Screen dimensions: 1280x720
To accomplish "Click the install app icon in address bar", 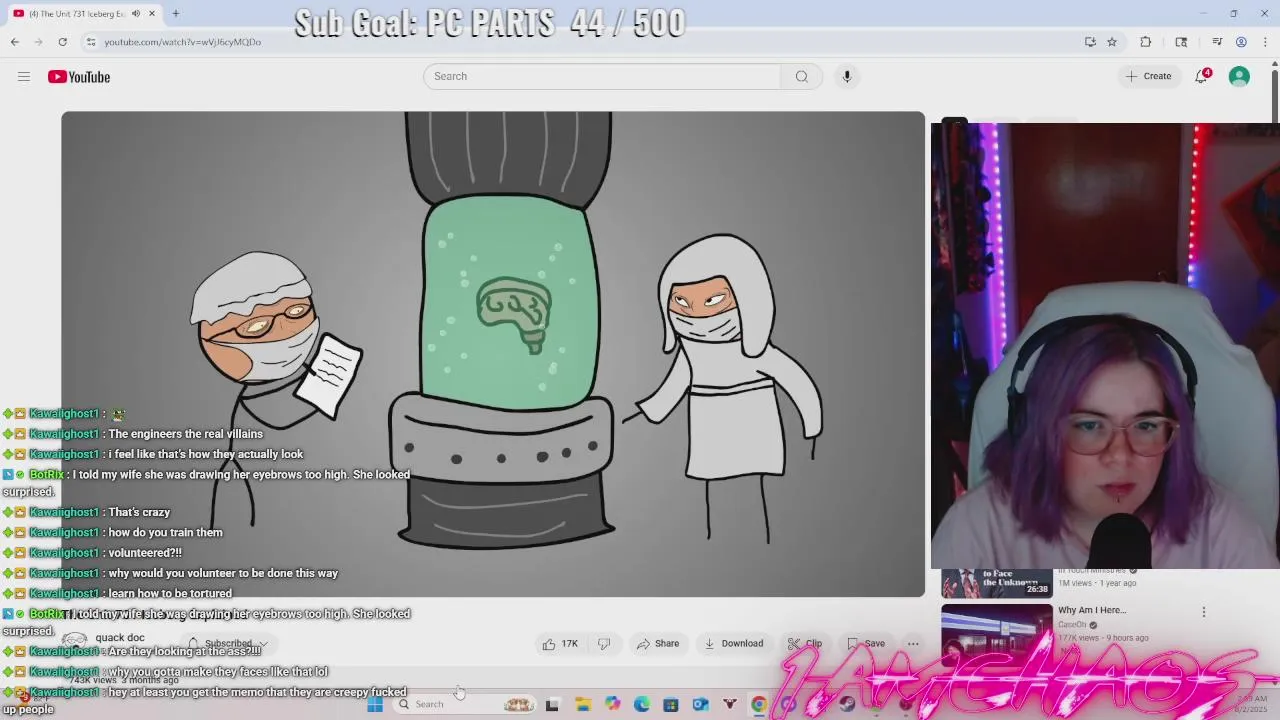I will click(x=1090, y=42).
